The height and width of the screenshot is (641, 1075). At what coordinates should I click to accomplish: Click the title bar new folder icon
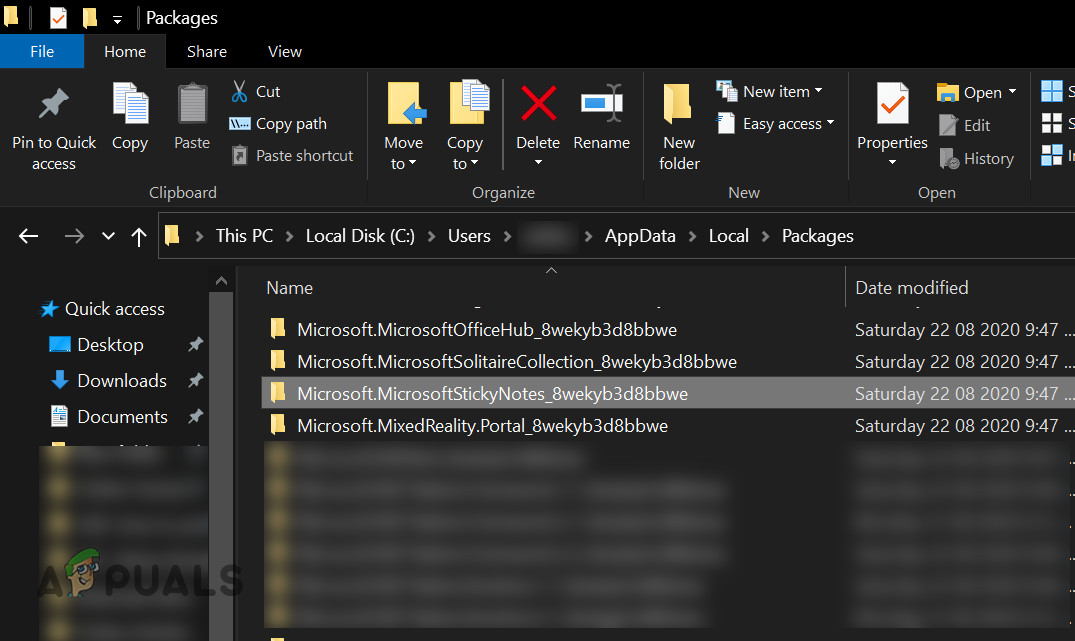90,18
